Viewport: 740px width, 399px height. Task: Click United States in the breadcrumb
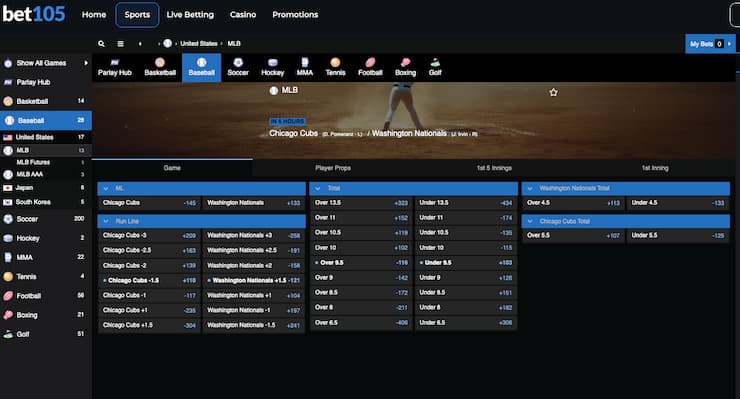(199, 43)
